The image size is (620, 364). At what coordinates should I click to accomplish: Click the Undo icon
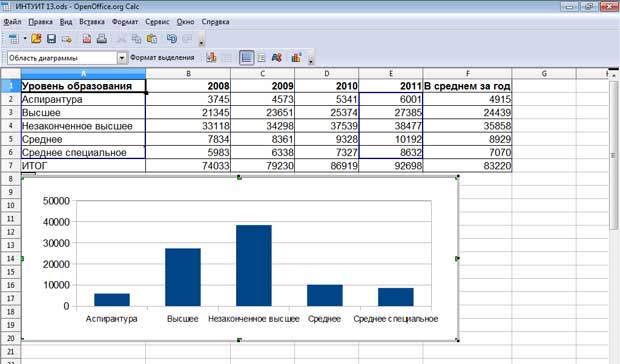click(x=172, y=39)
